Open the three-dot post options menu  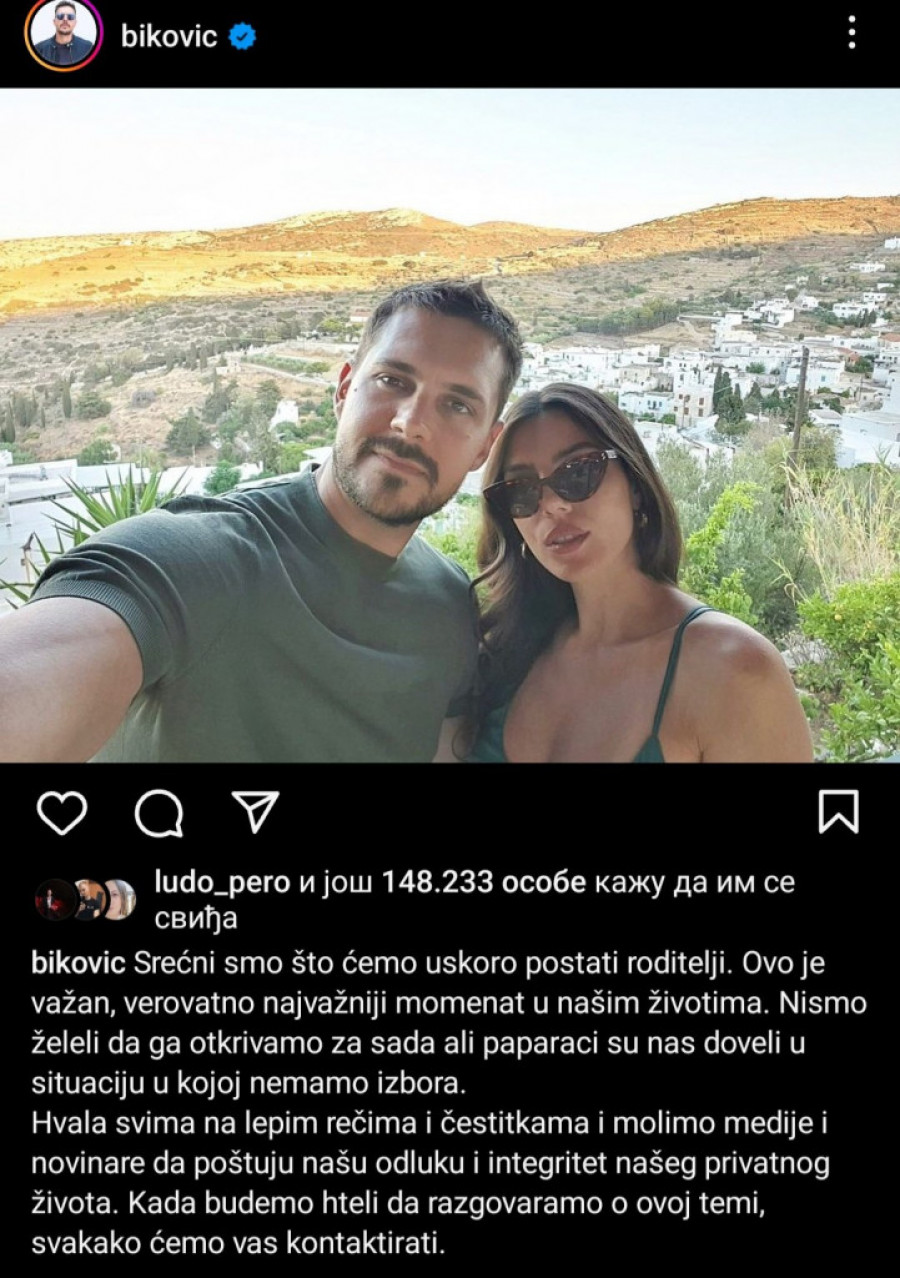point(851,33)
